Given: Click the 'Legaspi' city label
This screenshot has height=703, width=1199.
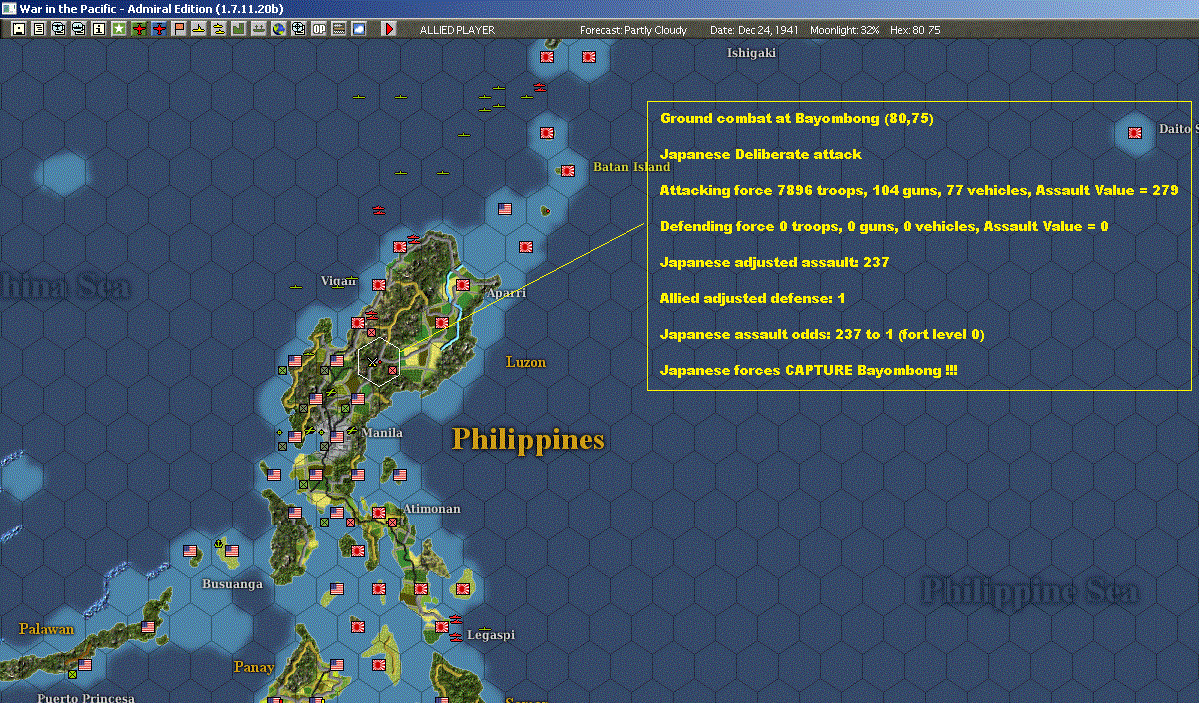Looking at the screenshot, I should click(491, 635).
